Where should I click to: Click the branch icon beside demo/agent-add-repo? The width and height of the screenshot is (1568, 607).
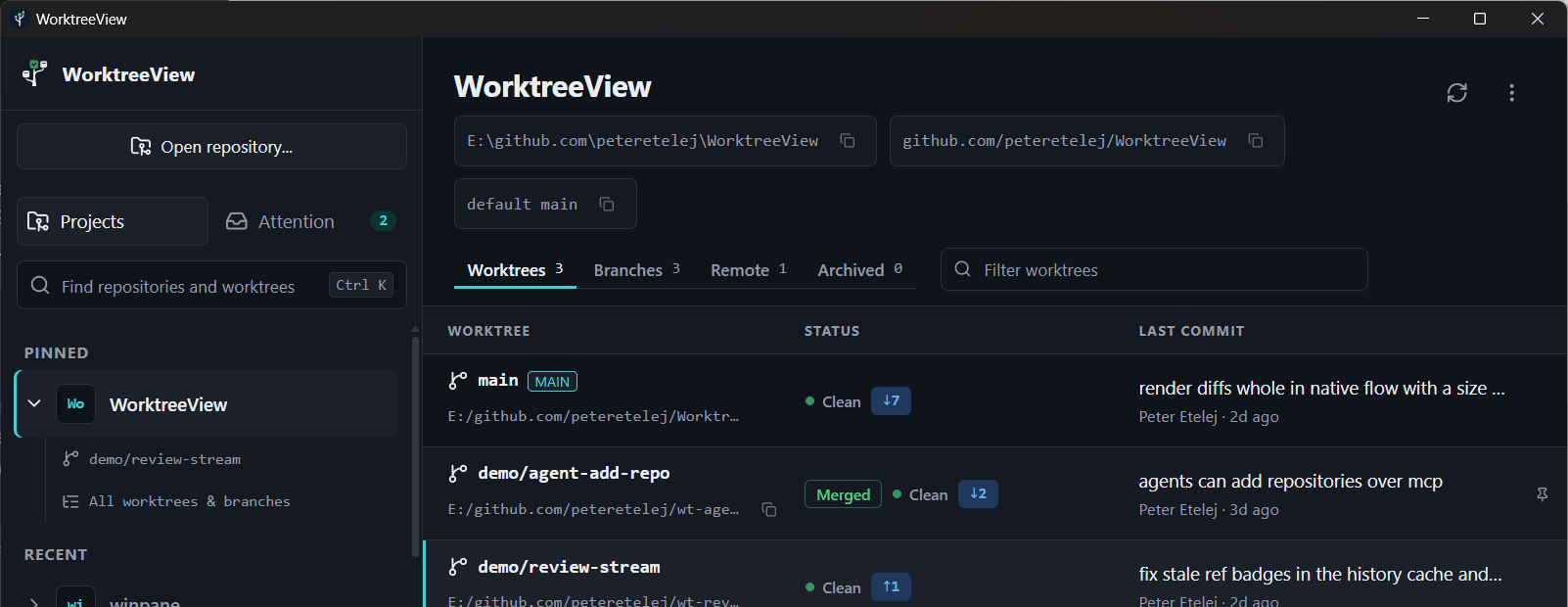pyautogui.click(x=458, y=474)
